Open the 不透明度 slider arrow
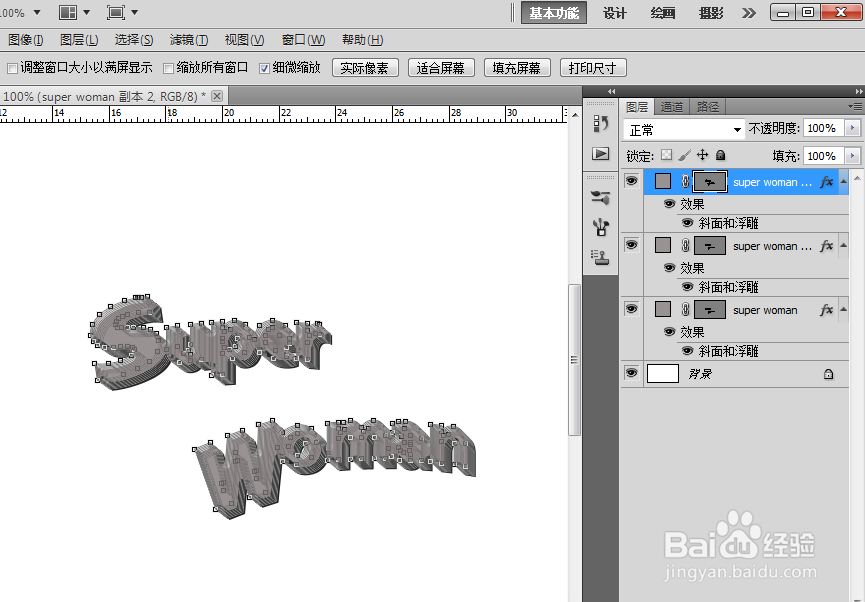Image resolution: width=865 pixels, height=602 pixels. (853, 128)
